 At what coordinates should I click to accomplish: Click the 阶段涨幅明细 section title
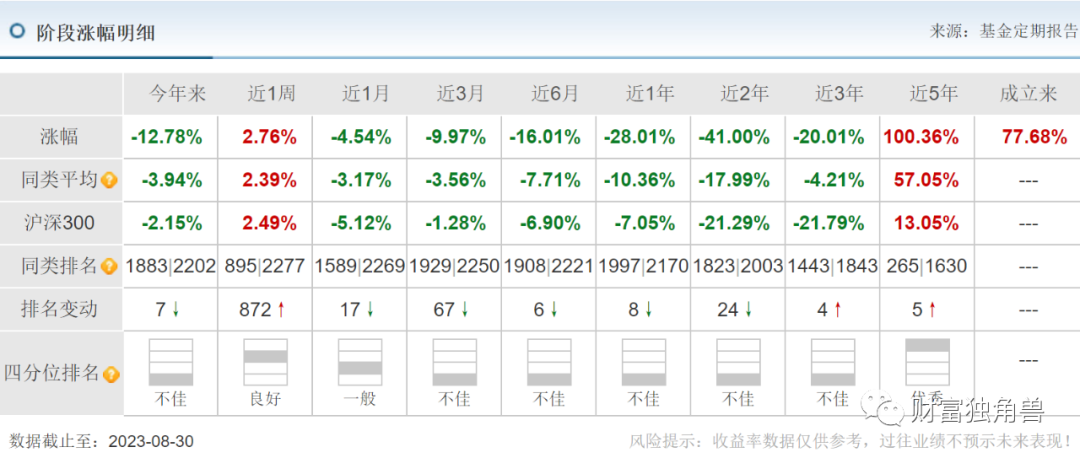(x=96, y=32)
